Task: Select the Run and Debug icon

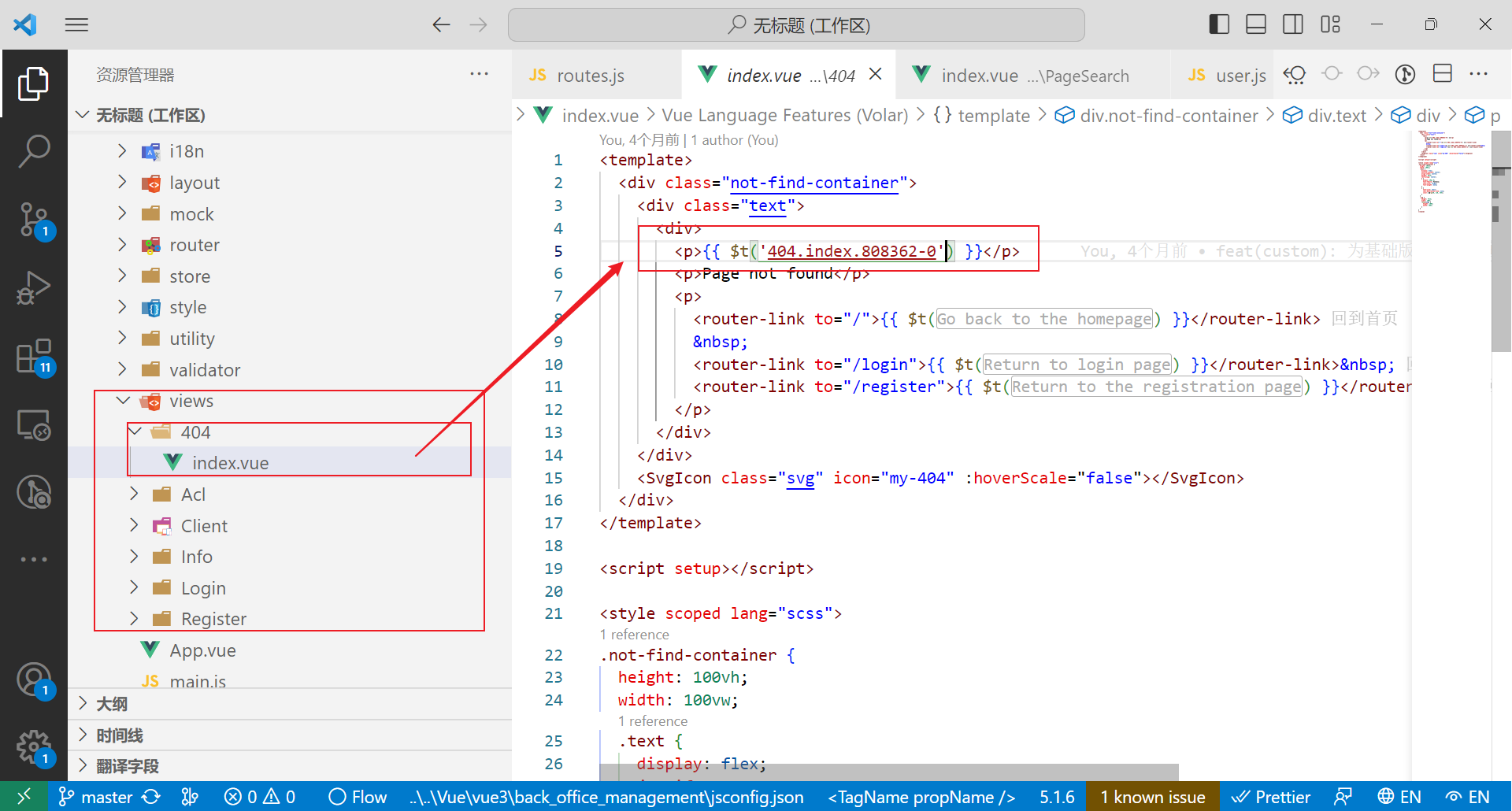Action: 35,288
